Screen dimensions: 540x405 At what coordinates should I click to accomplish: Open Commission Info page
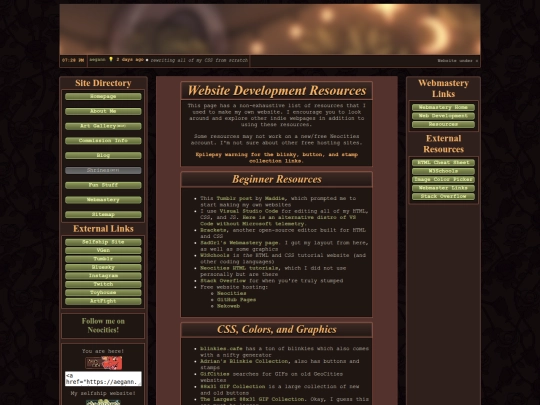coord(103,141)
